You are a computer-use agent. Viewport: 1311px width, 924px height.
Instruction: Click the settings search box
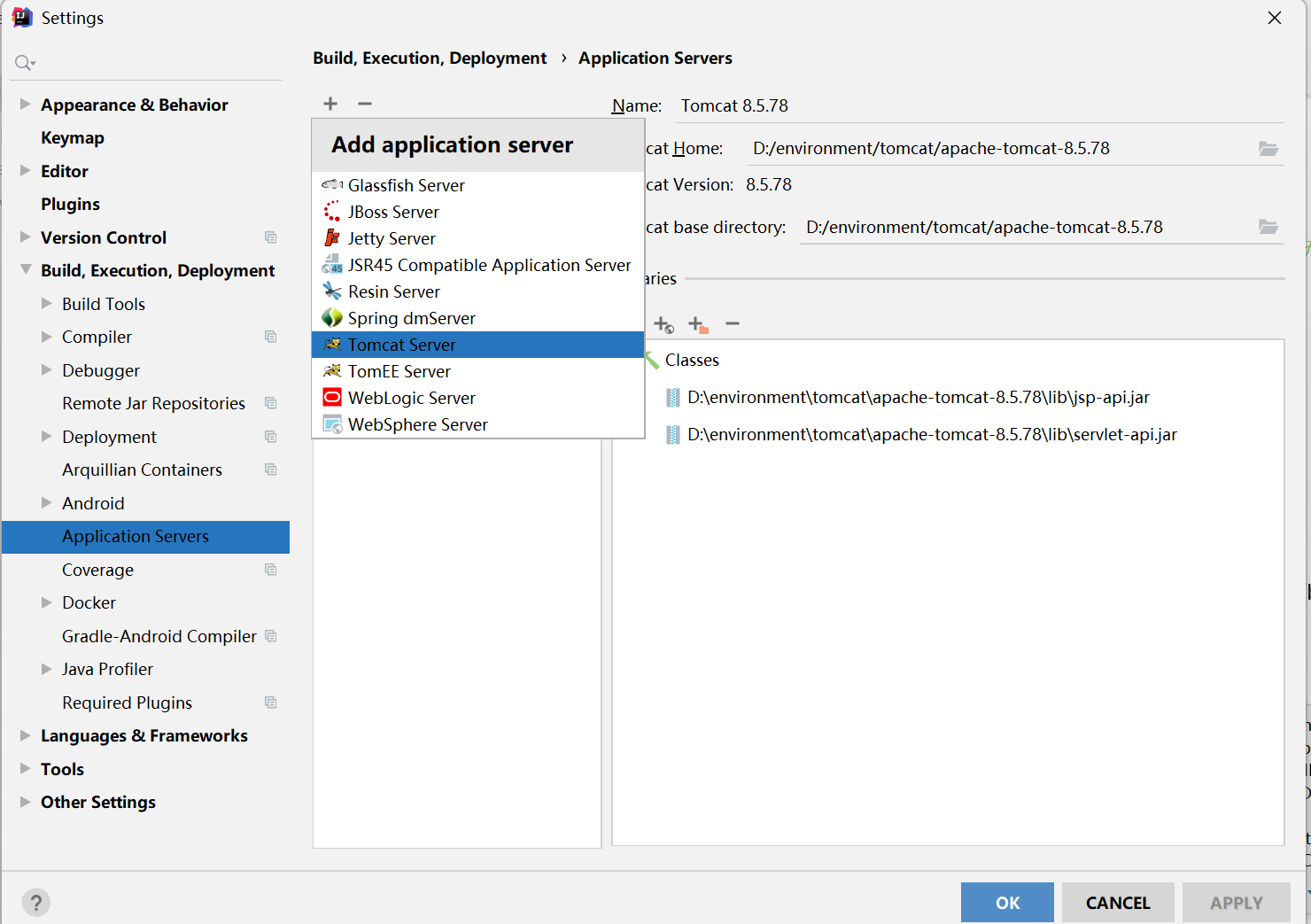click(146, 63)
